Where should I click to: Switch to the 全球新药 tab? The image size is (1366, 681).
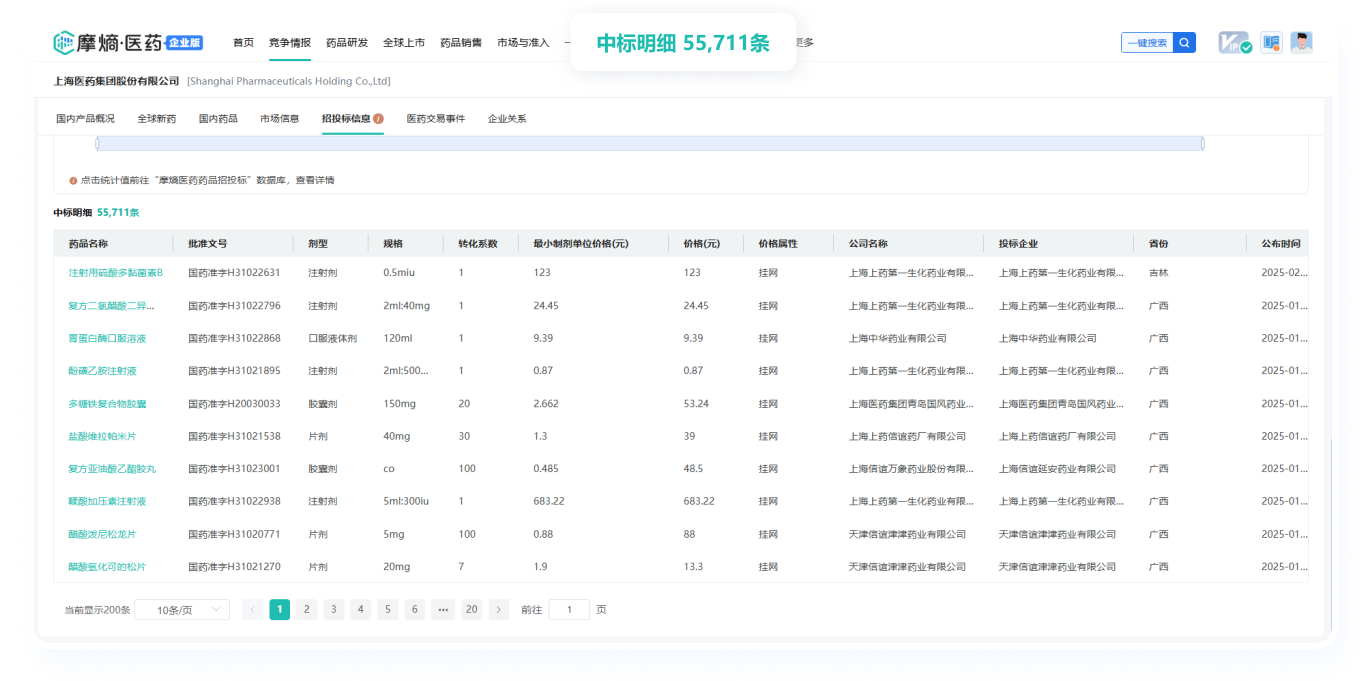tap(157, 118)
